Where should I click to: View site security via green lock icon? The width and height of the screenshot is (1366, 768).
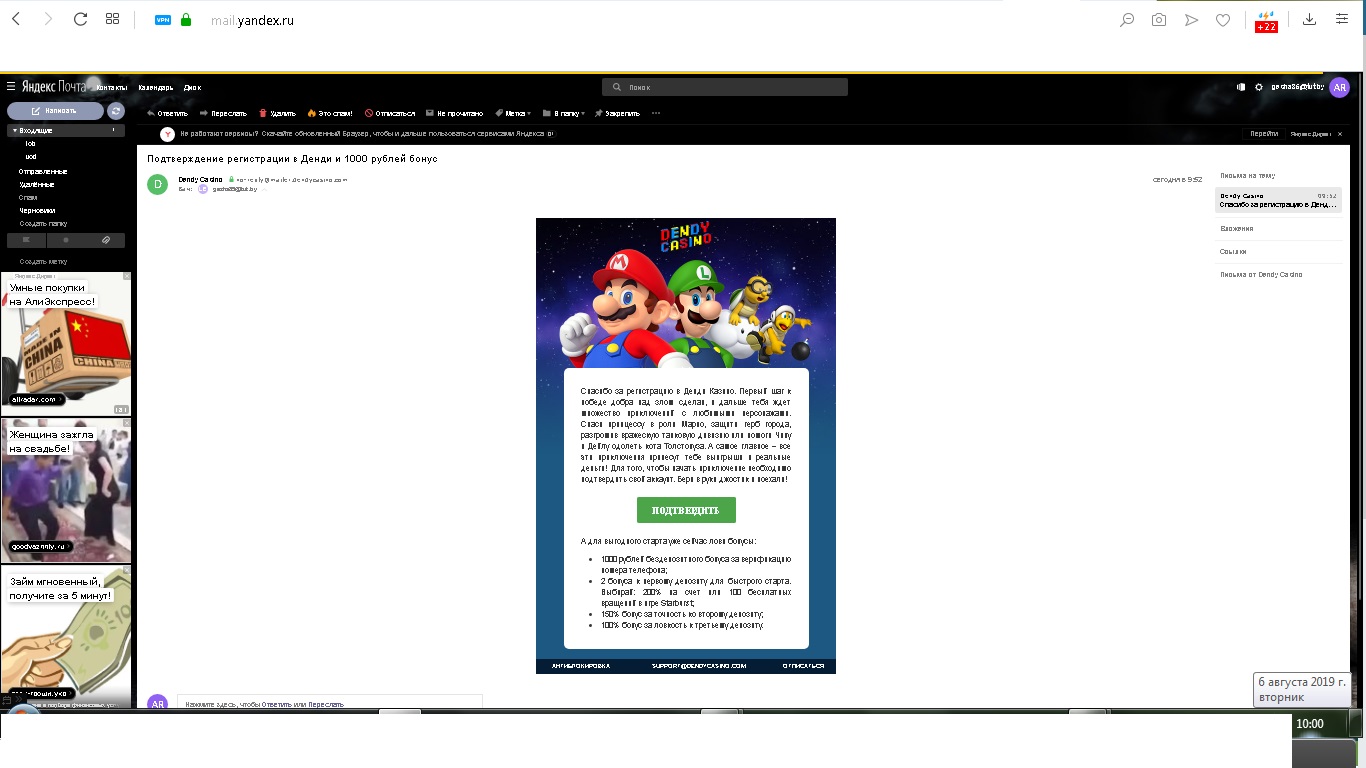[186, 19]
